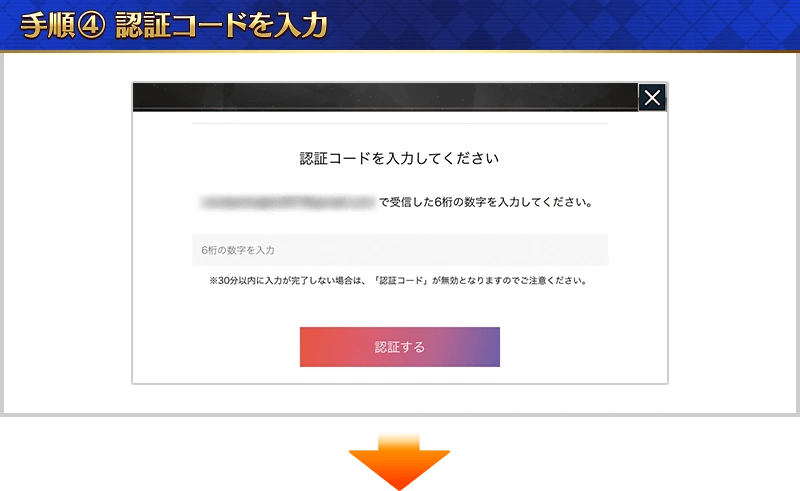Click the 認証コードを入力してください dialog title
The image size is (800, 491).
click(399, 159)
